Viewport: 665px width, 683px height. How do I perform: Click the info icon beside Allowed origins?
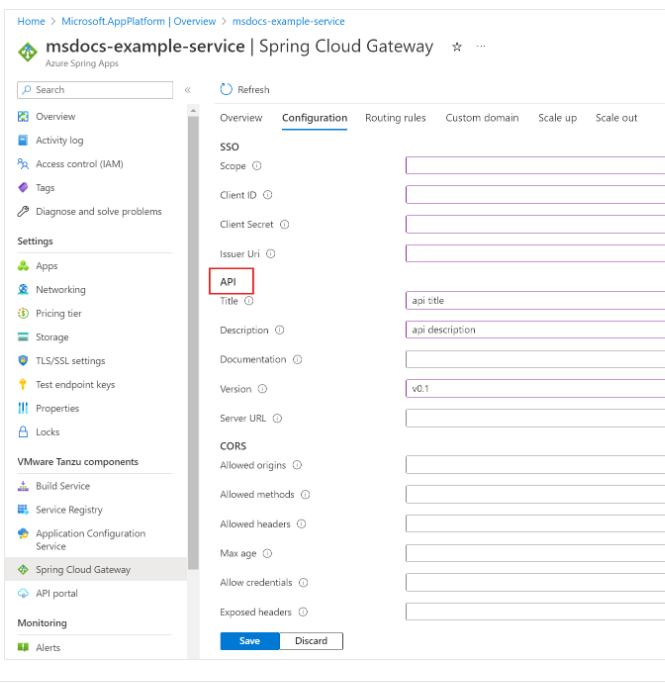click(x=297, y=465)
